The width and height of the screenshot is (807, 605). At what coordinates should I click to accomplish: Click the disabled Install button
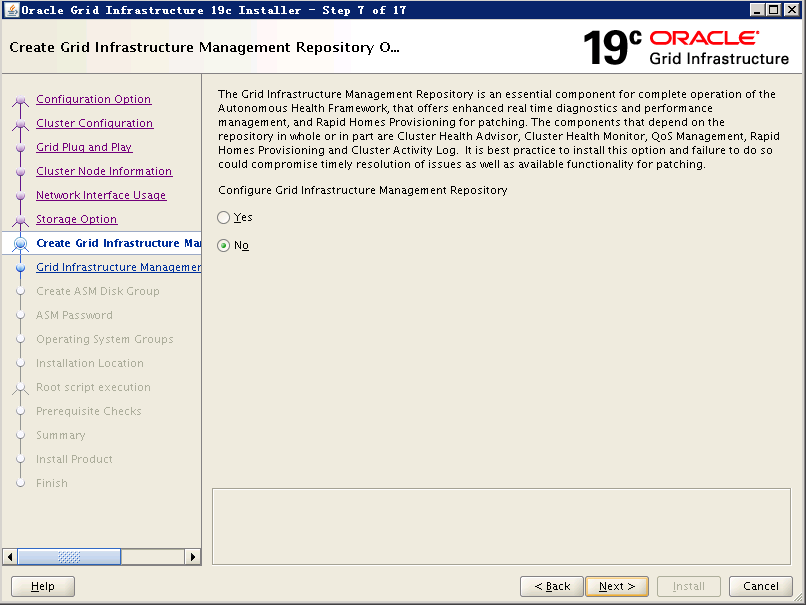(689, 586)
